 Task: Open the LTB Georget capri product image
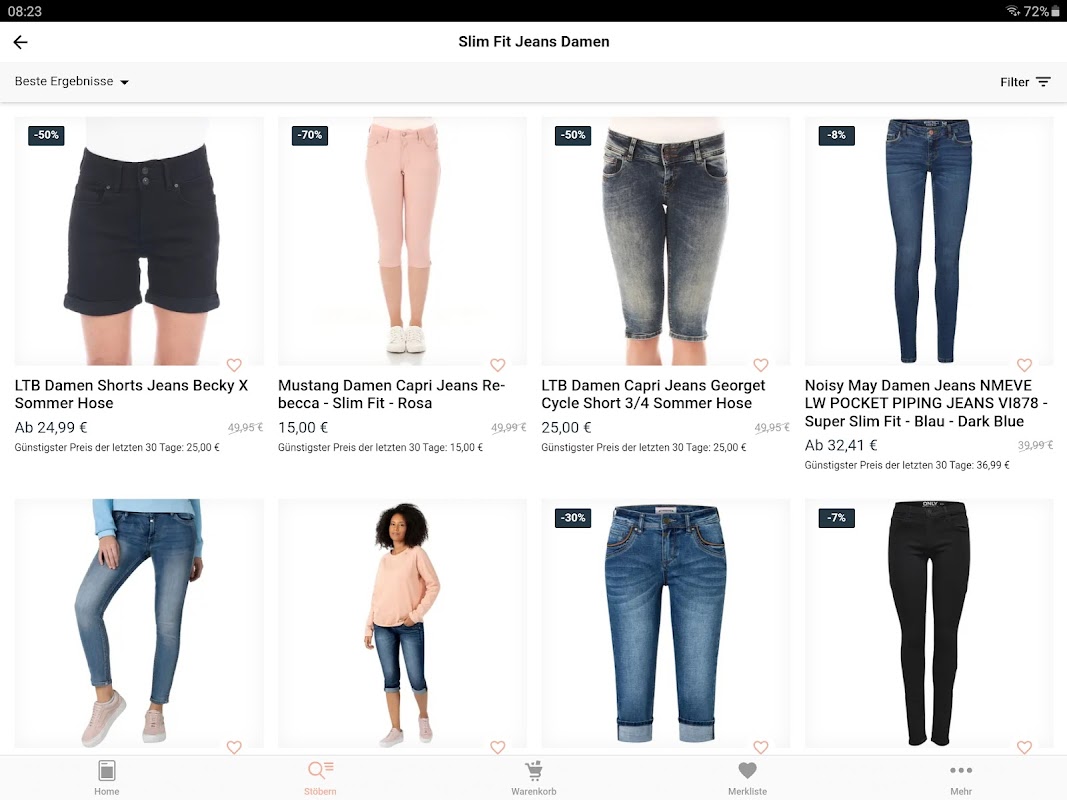[x=666, y=241]
